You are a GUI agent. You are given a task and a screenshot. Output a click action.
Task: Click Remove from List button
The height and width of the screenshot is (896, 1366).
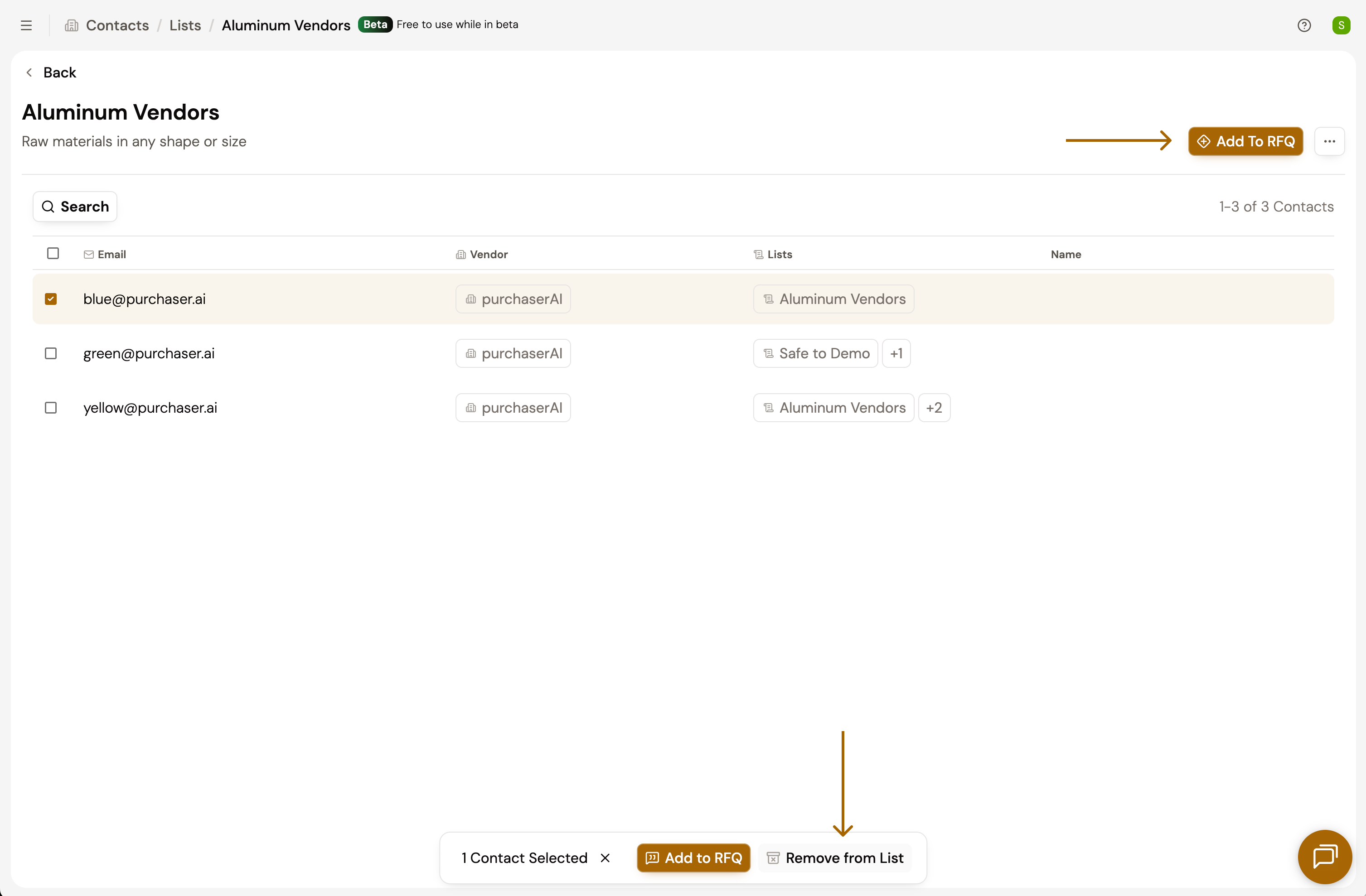(x=835, y=857)
